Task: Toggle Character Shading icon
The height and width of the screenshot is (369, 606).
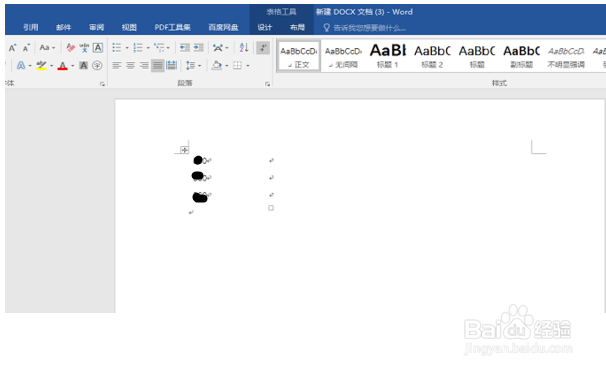Action: (83, 65)
